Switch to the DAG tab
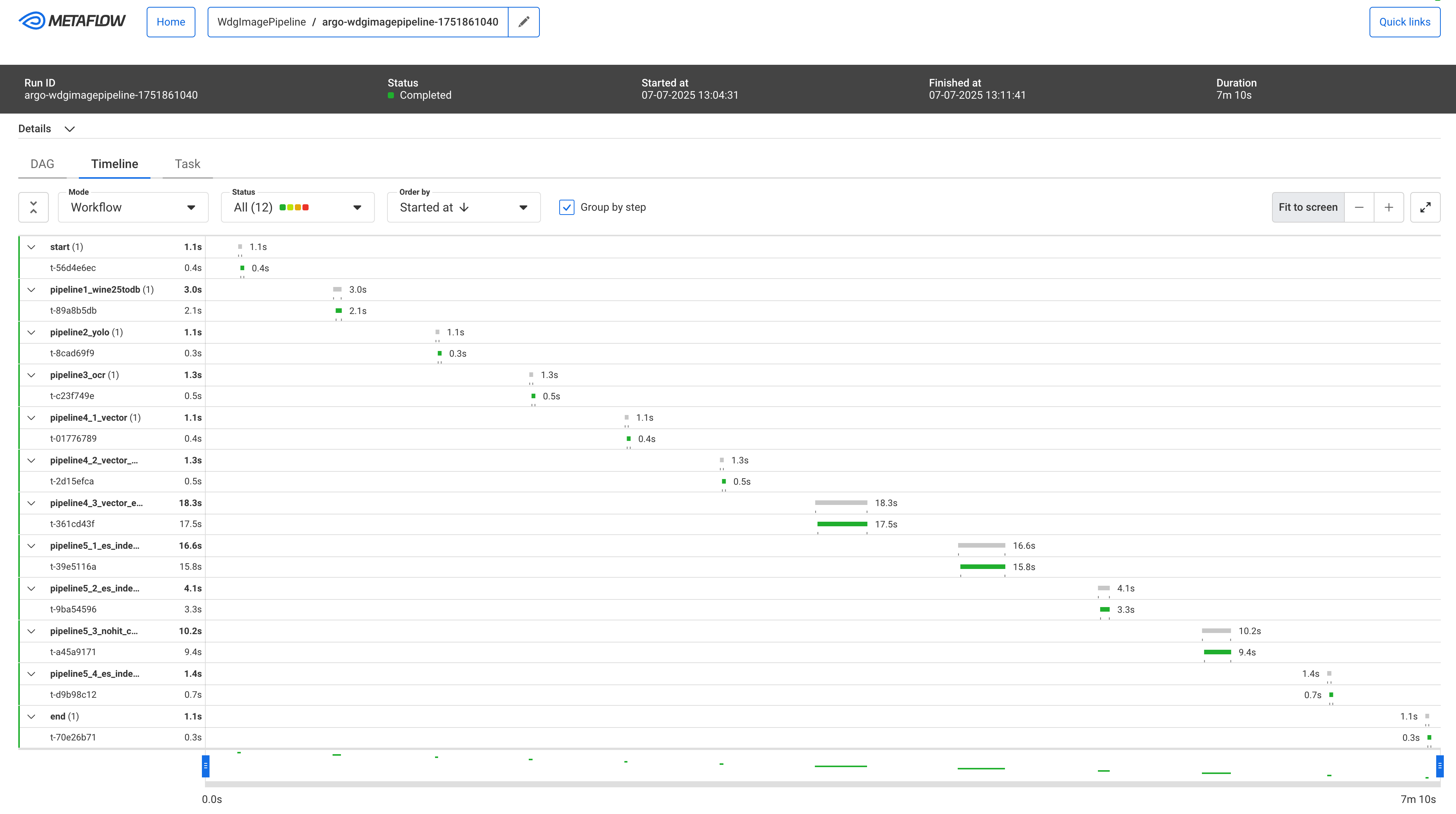Image resolution: width=1456 pixels, height=814 pixels. coord(42,164)
